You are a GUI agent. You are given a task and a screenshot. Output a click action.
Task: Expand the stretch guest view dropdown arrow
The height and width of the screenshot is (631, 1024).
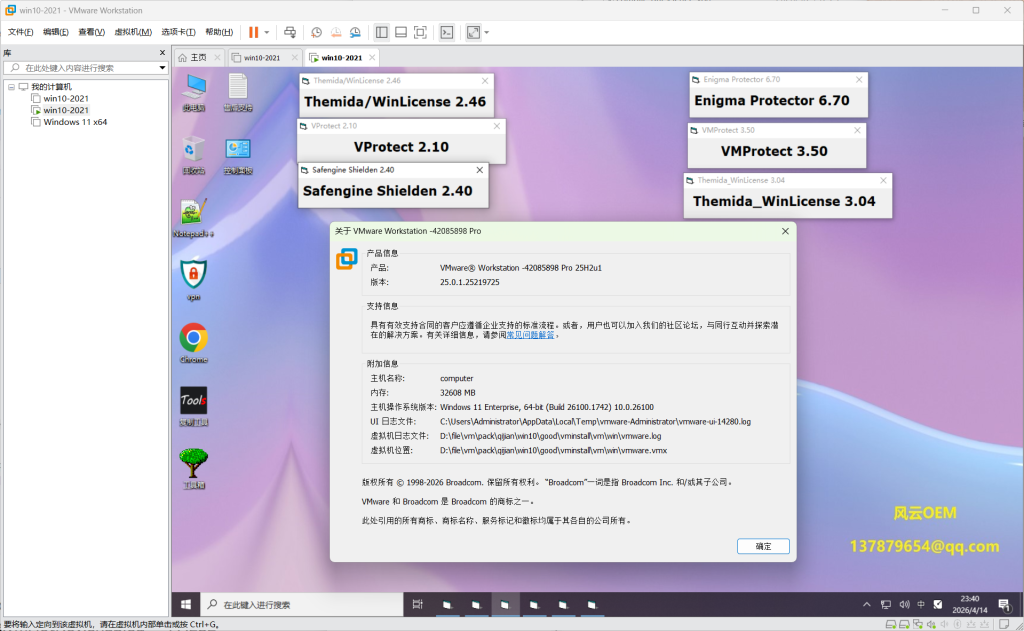(486, 32)
